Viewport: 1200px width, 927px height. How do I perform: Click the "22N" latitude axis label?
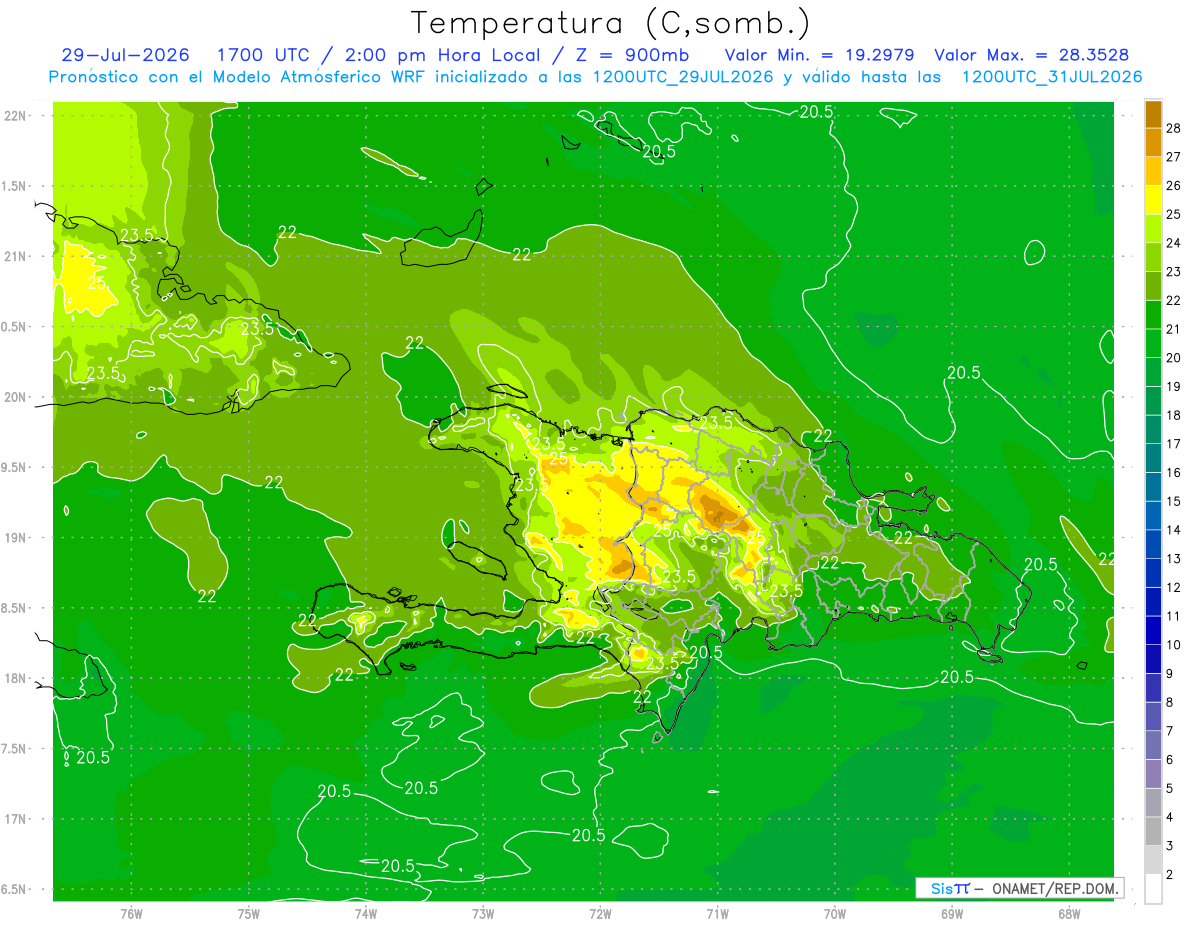click(x=15, y=116)
